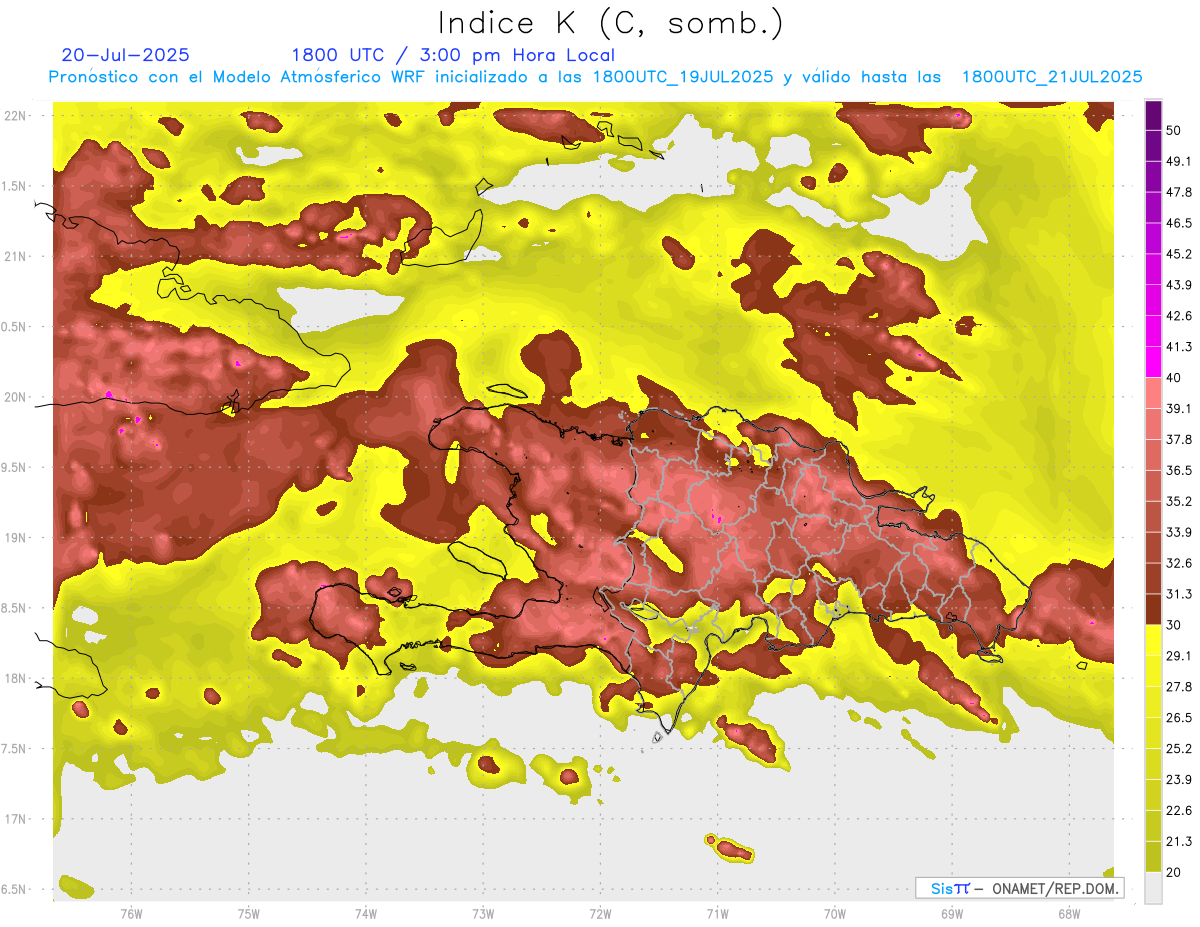This screenshot has height=927, width=1200.
Task: Click the 76W longitude axis label
Action: (131, 913)
